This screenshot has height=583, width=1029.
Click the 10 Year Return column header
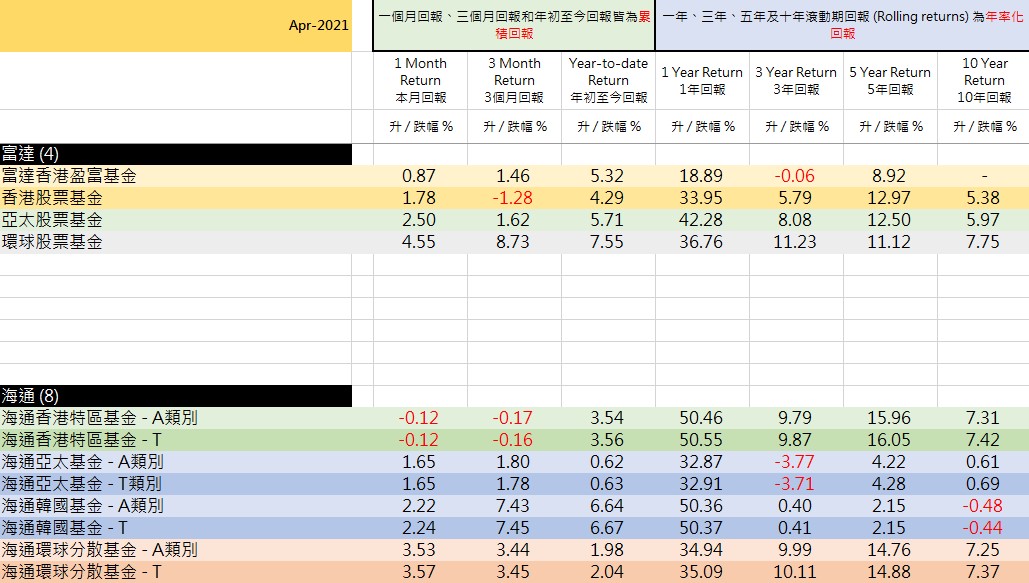pos(984,80)
